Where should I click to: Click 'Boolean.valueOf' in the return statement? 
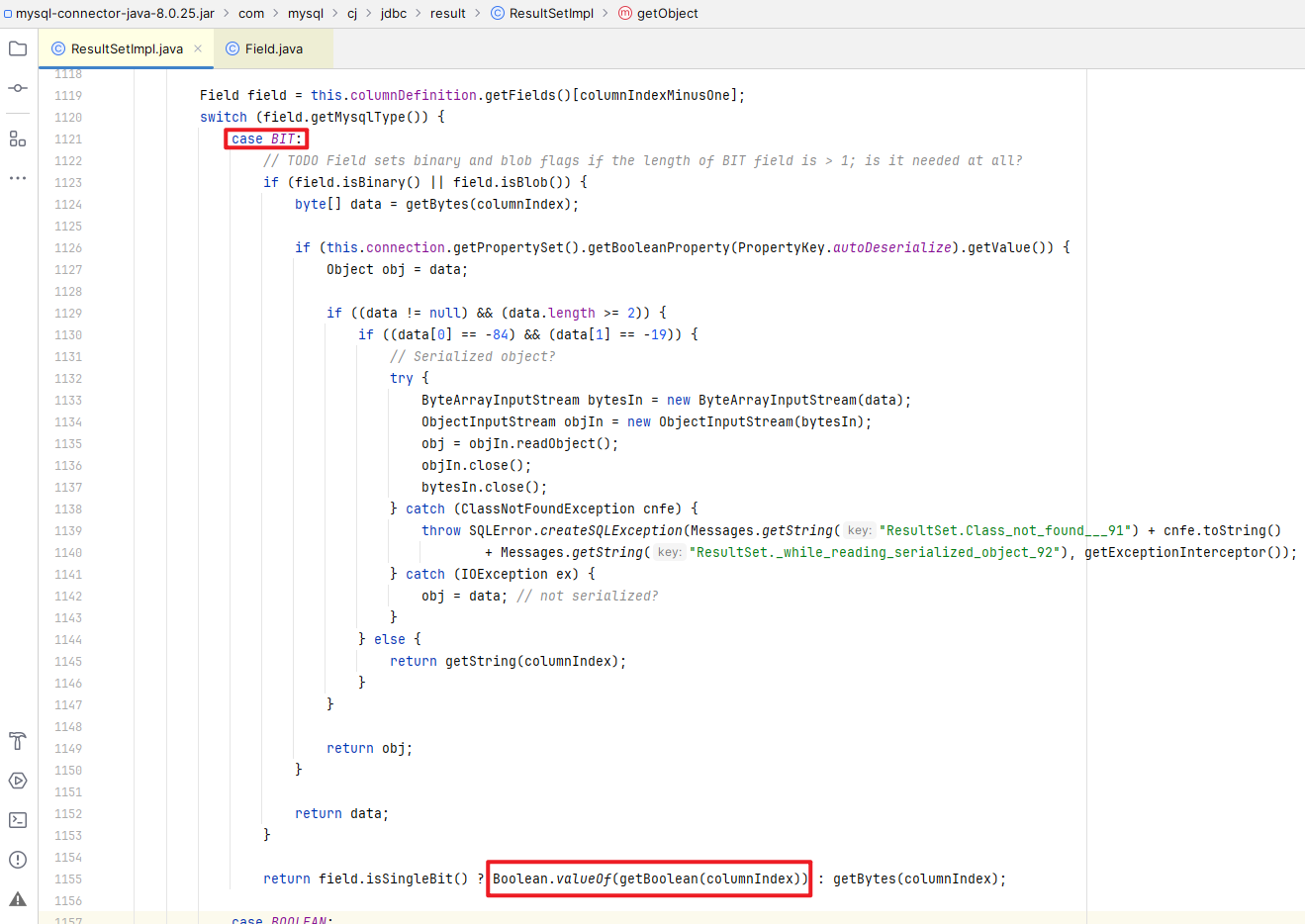tap(552, 879)
